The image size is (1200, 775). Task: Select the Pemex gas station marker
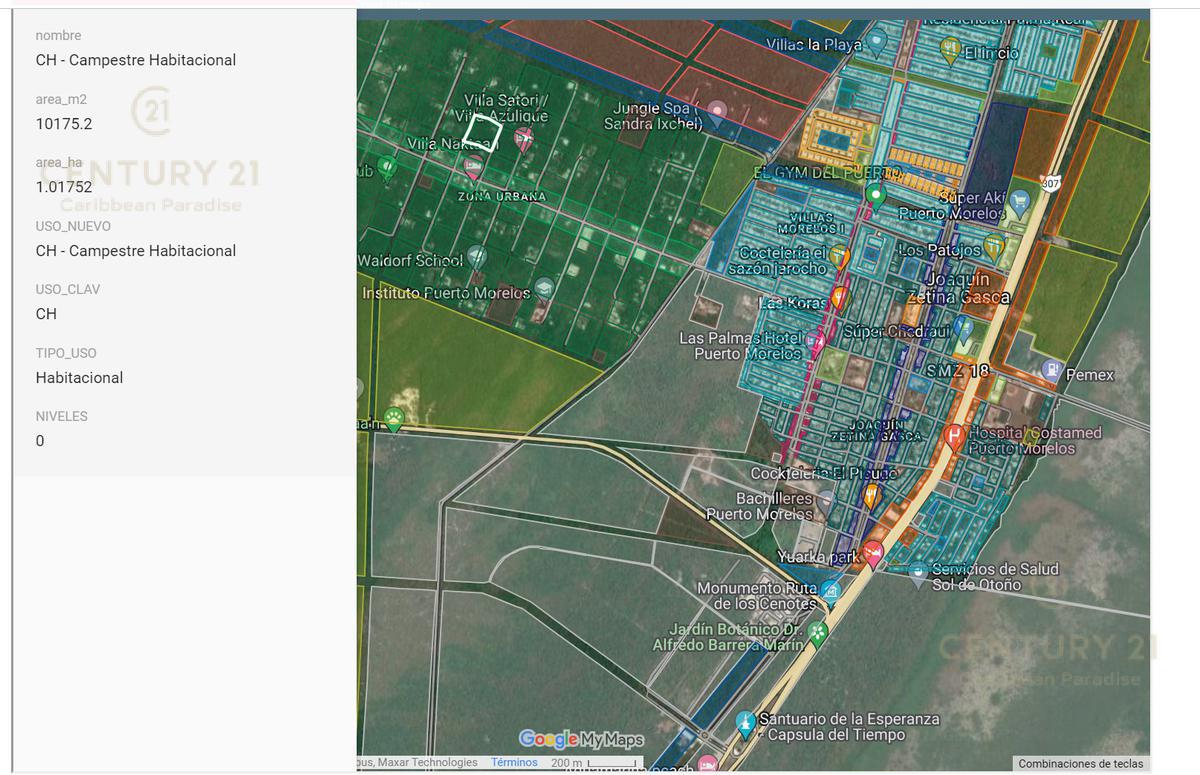pos(1051,370)
